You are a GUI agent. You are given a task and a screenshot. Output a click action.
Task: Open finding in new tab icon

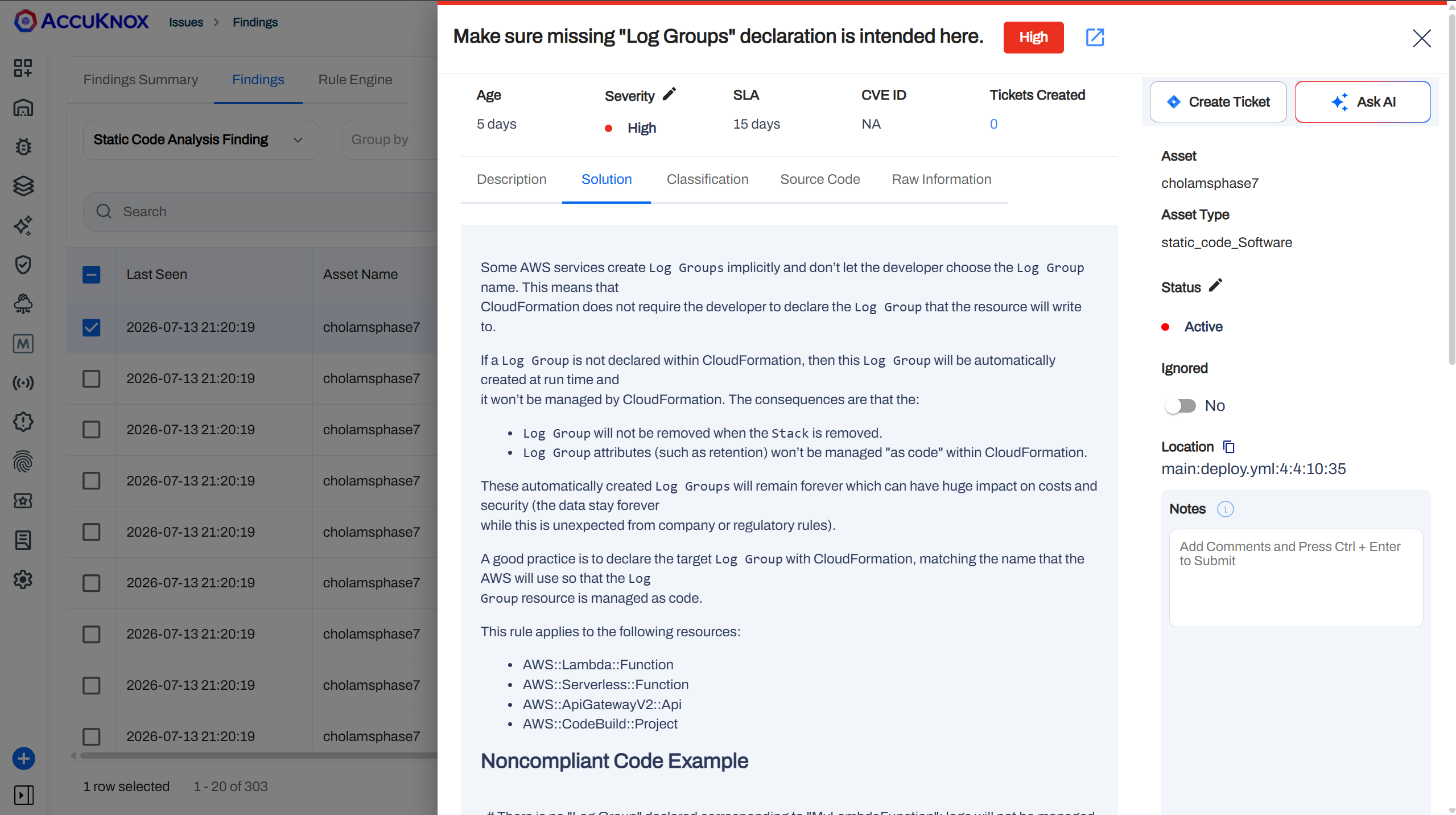[1095, 38]
